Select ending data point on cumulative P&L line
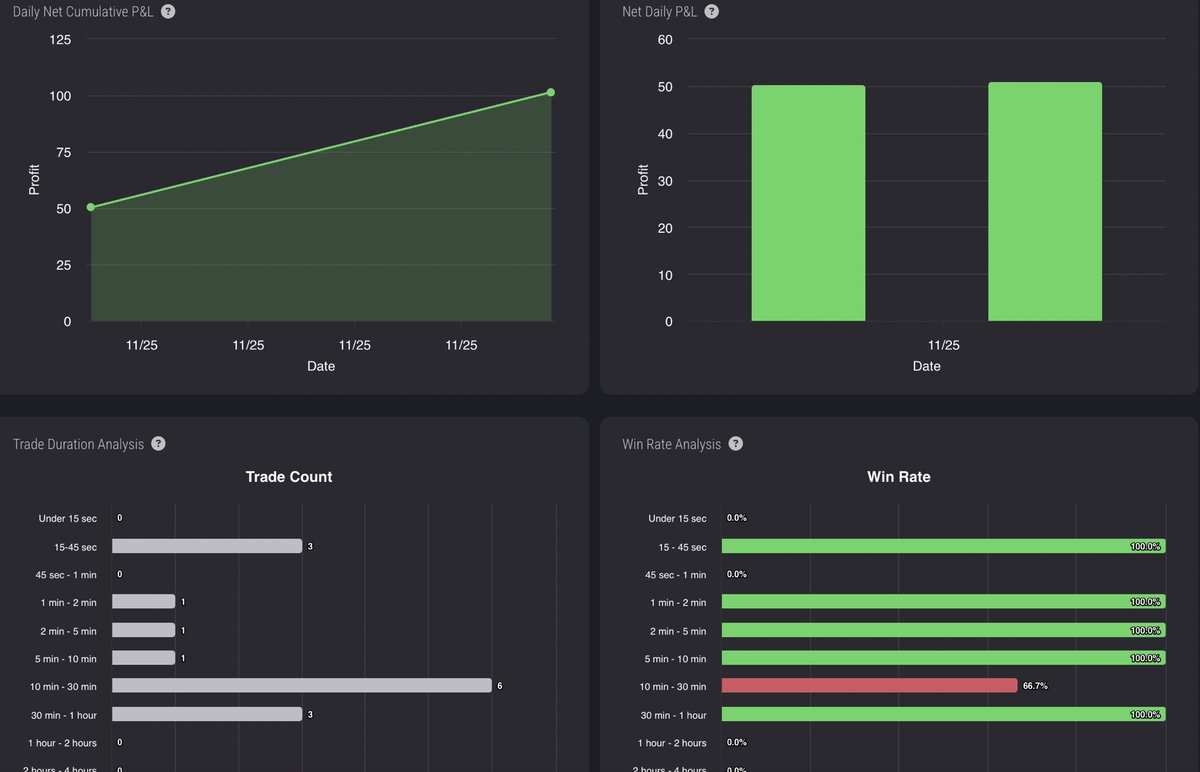Viewport: 1200px width, 772px height. pos(551,93)
